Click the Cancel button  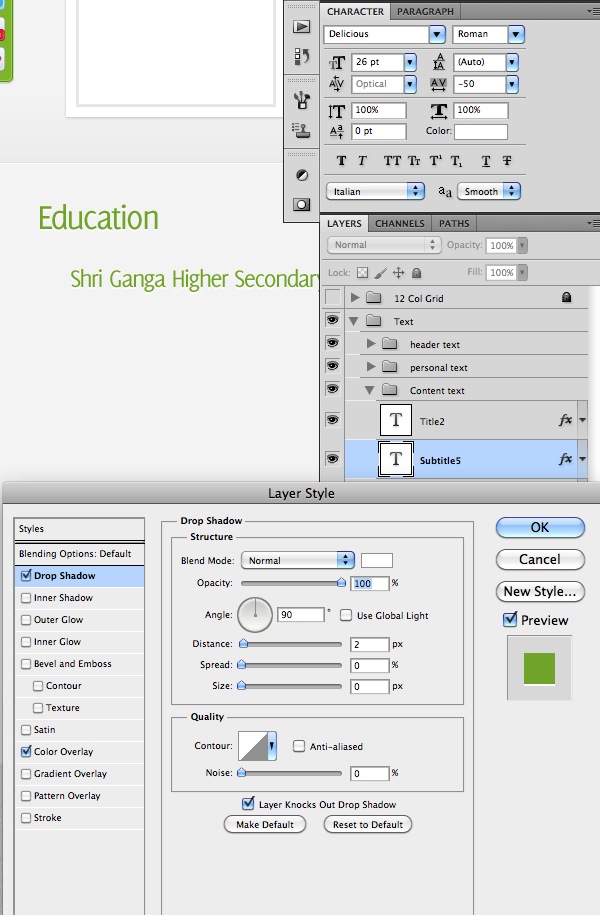tap(540, 559)
